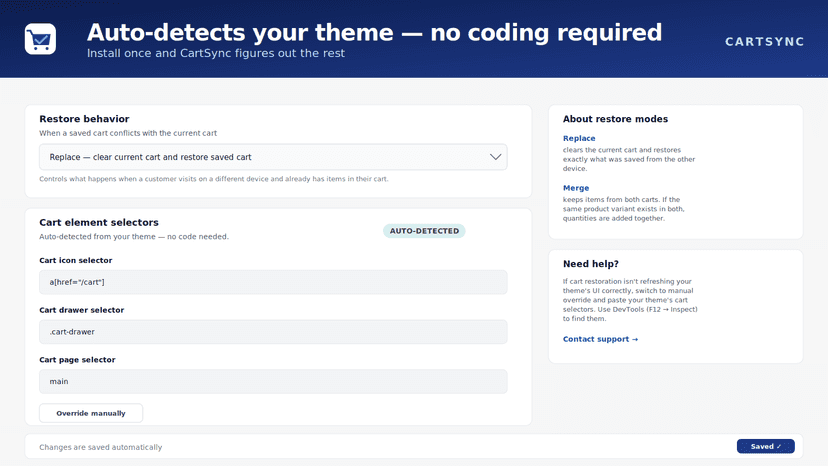
Task: Click the CartSync shopping cart logo icon
Action: click(40, 39)
